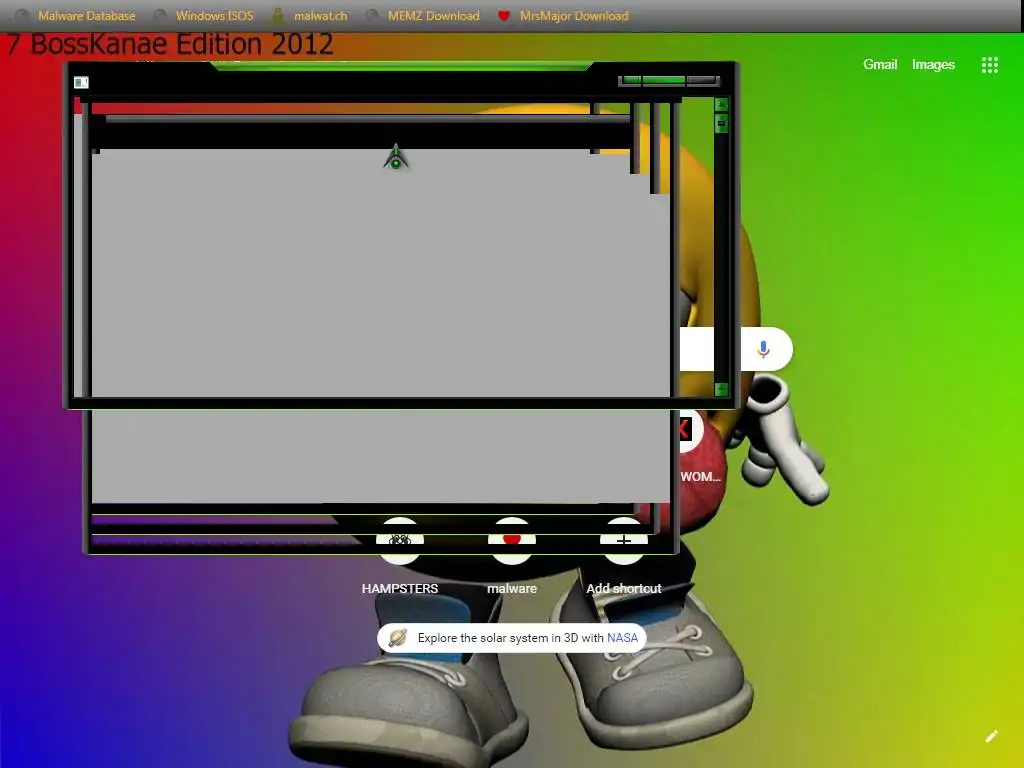
Task: Click the Saturn planet icon in the promo
Action: 398,637
